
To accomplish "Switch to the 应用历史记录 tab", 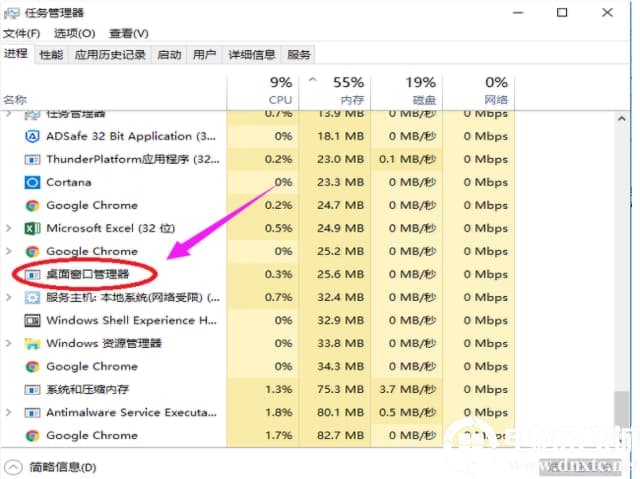I will [x=110, y=55].
